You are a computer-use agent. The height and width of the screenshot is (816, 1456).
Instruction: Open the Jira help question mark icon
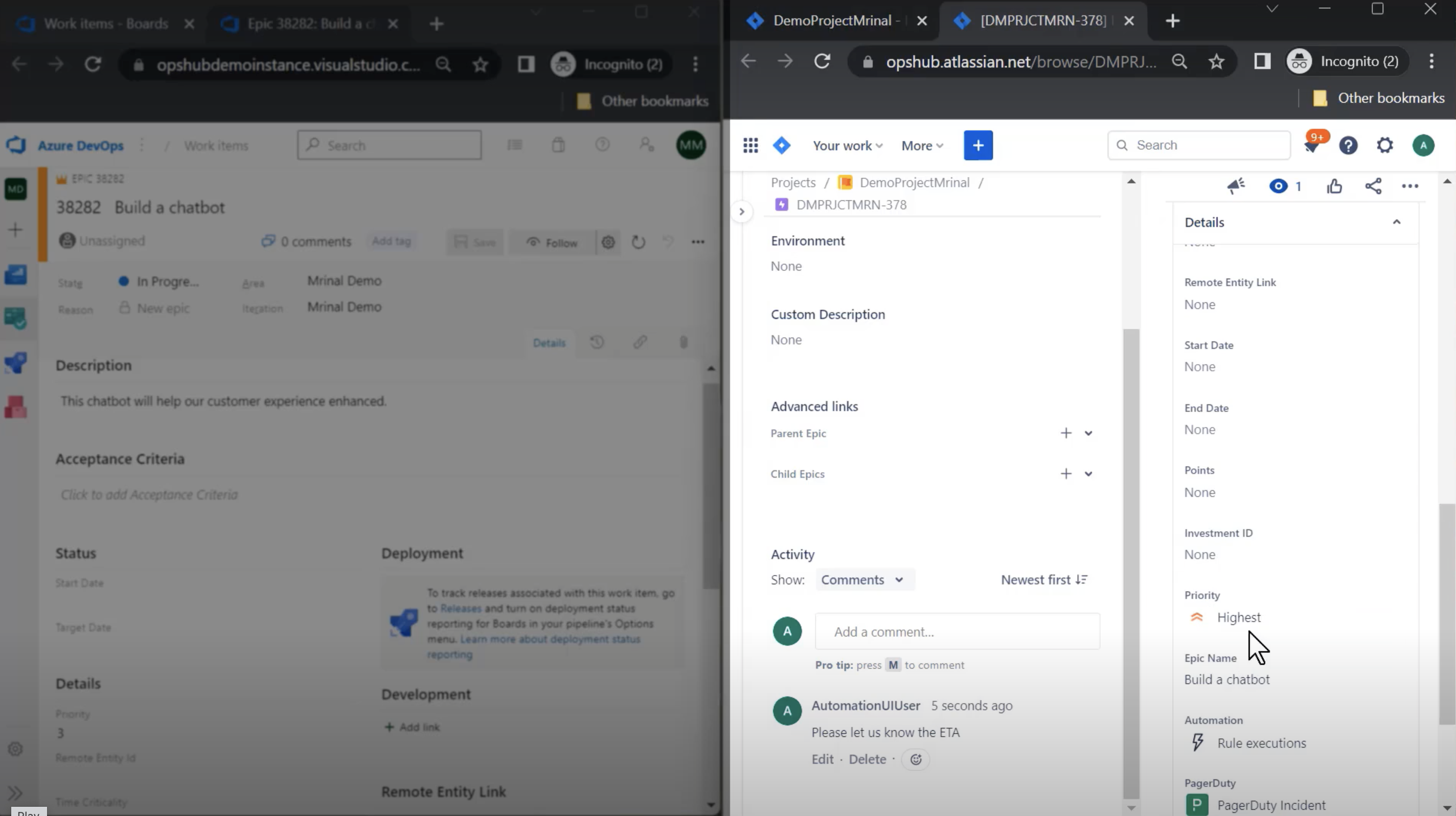[x=1348, y=145]
